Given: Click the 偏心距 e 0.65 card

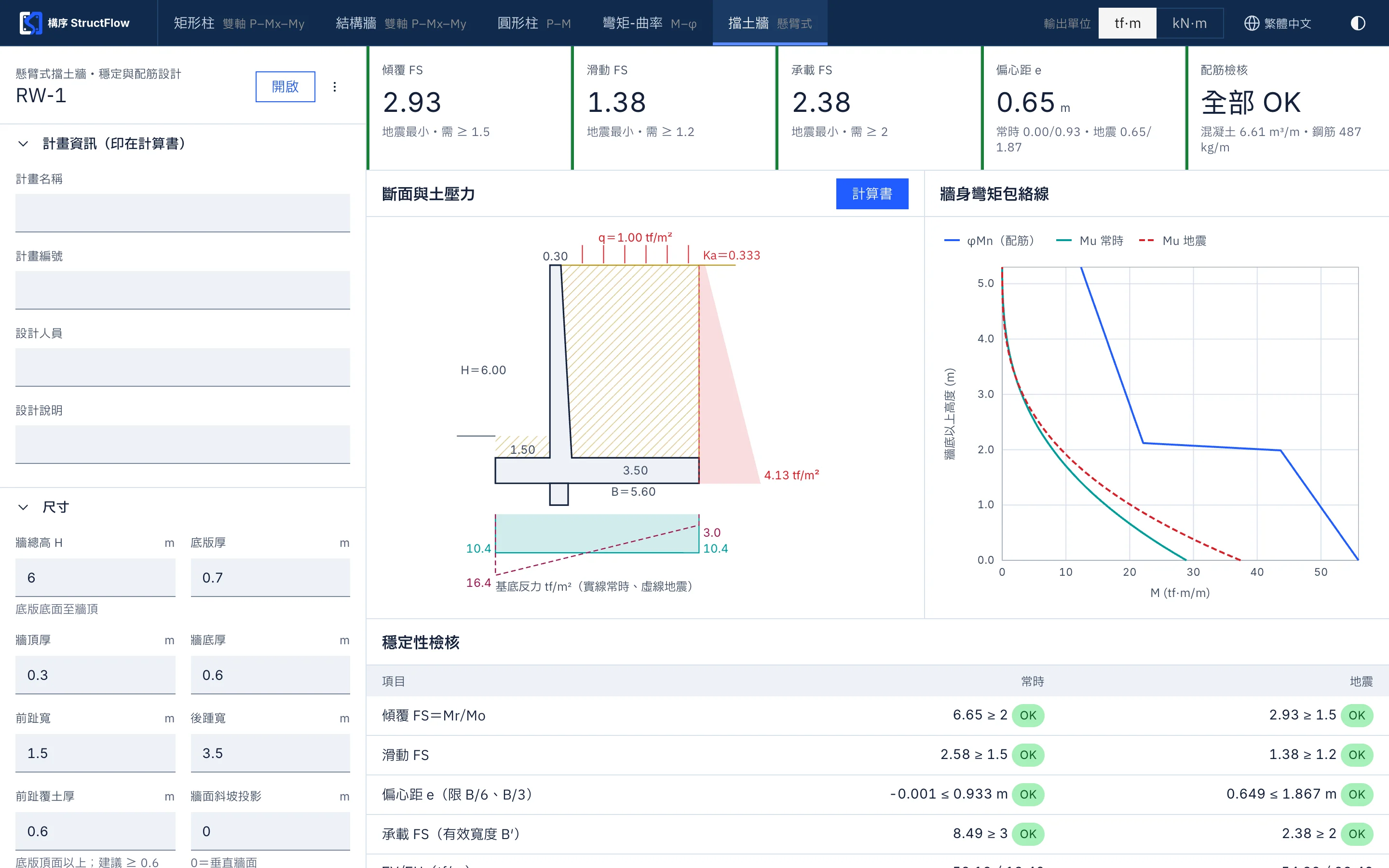Looking at the screenshot, I should pos(1083,108).
